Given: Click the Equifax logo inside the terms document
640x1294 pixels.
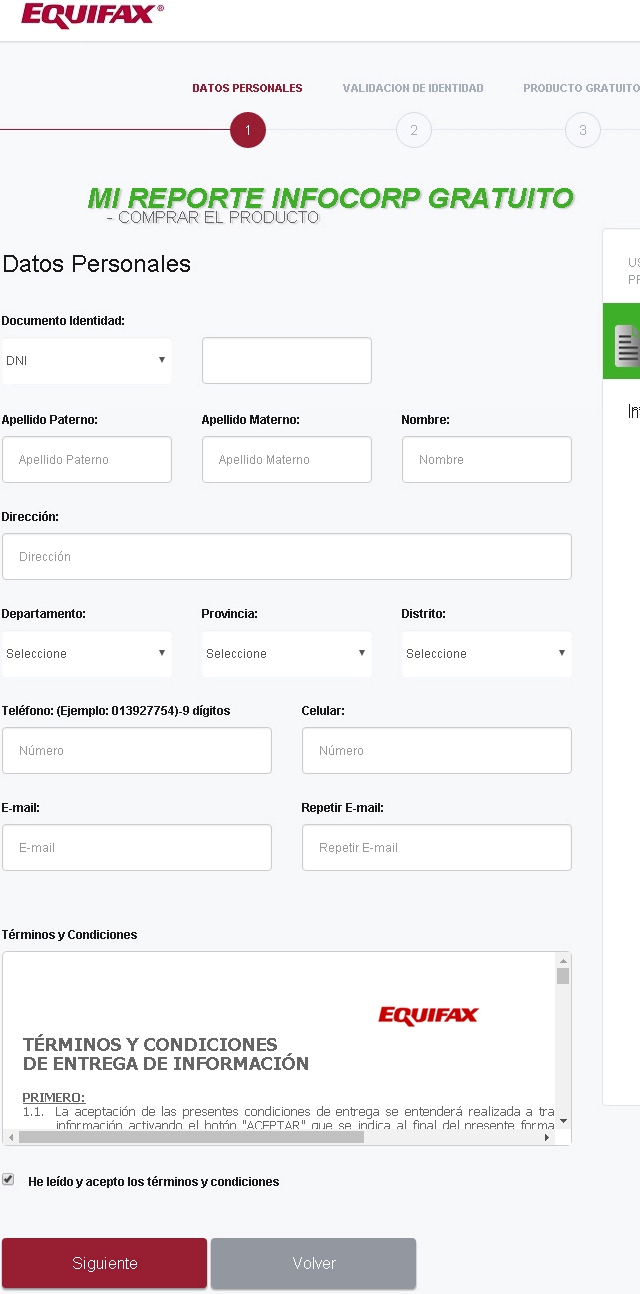Looking at the screenshot, I should click(x=428, y=1016).
